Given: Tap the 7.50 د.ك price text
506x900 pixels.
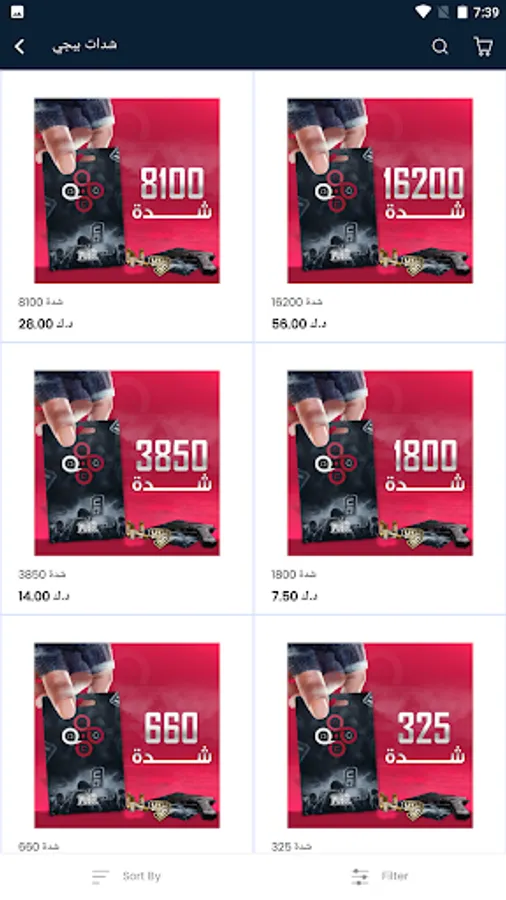Looking at the screenshot, I should coord(294,596).
